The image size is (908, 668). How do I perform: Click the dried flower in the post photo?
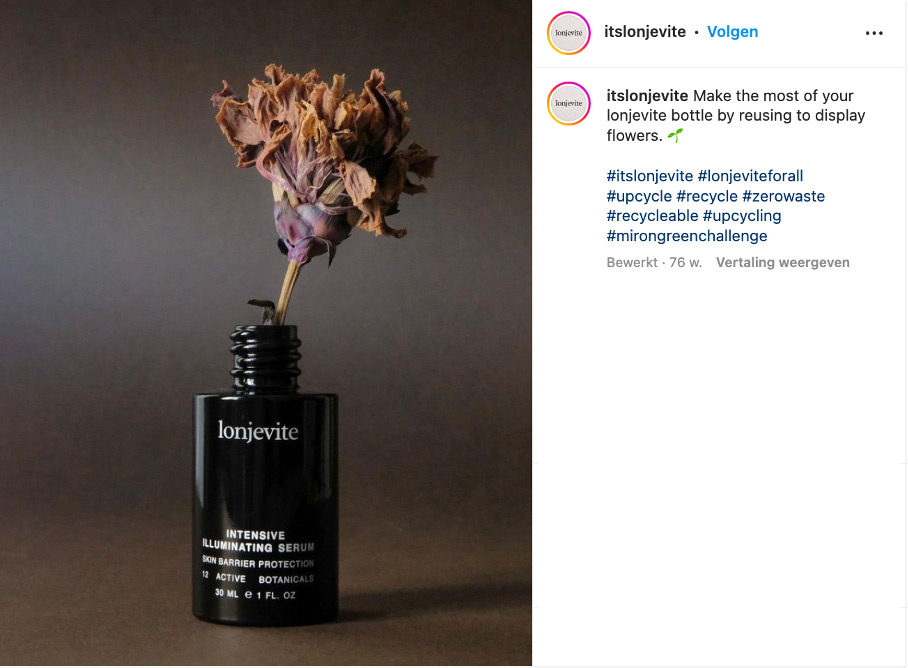323,168
